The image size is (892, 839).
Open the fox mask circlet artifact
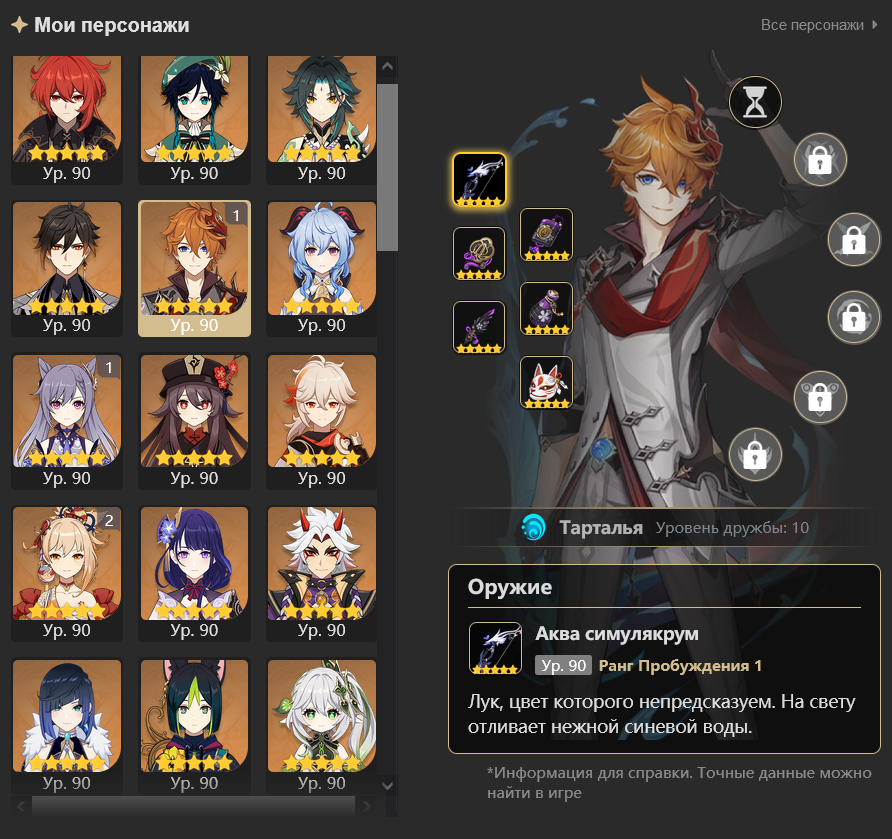coord(546,382)
